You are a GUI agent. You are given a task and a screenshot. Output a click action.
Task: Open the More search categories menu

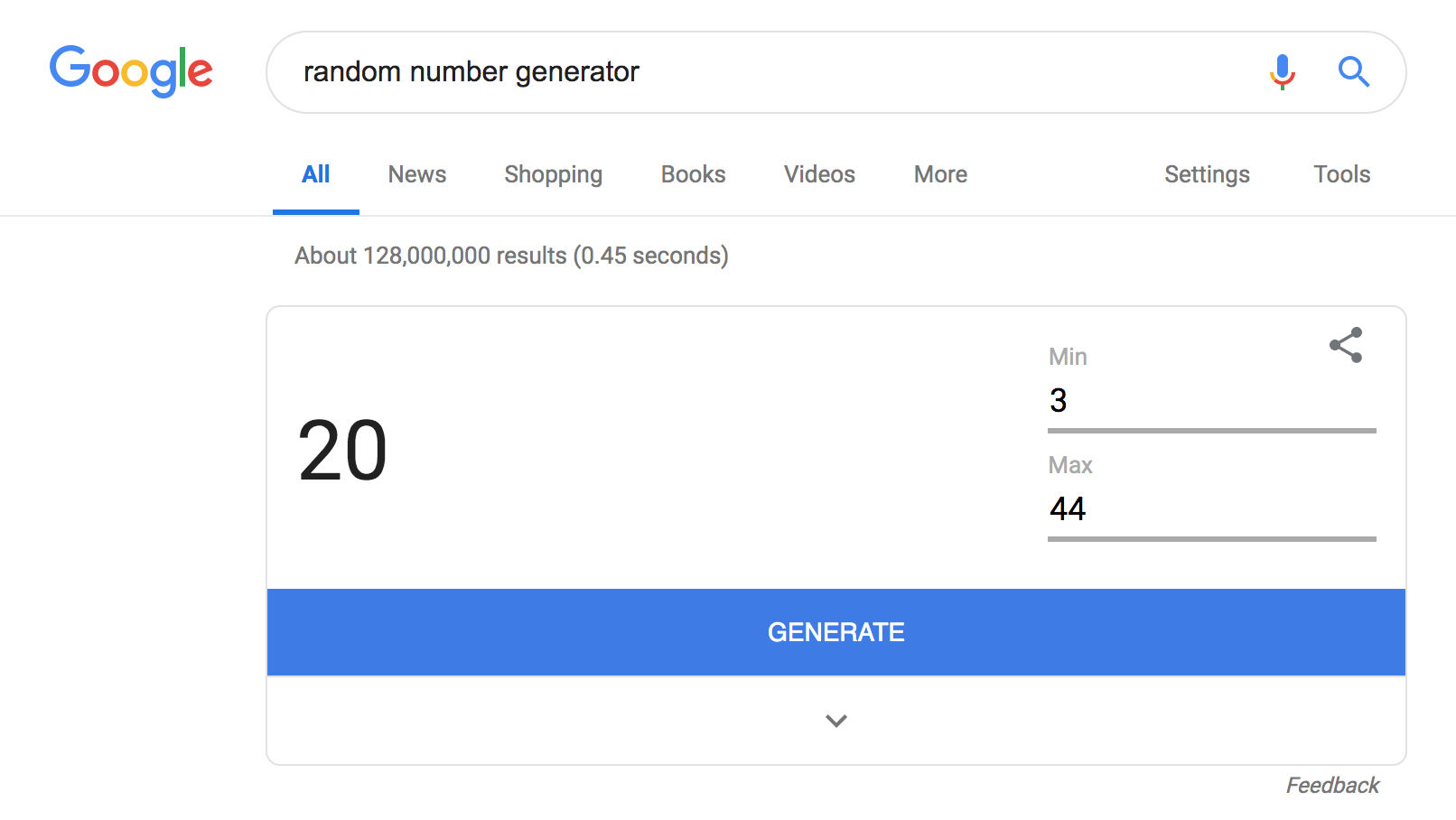pos(940,174)
